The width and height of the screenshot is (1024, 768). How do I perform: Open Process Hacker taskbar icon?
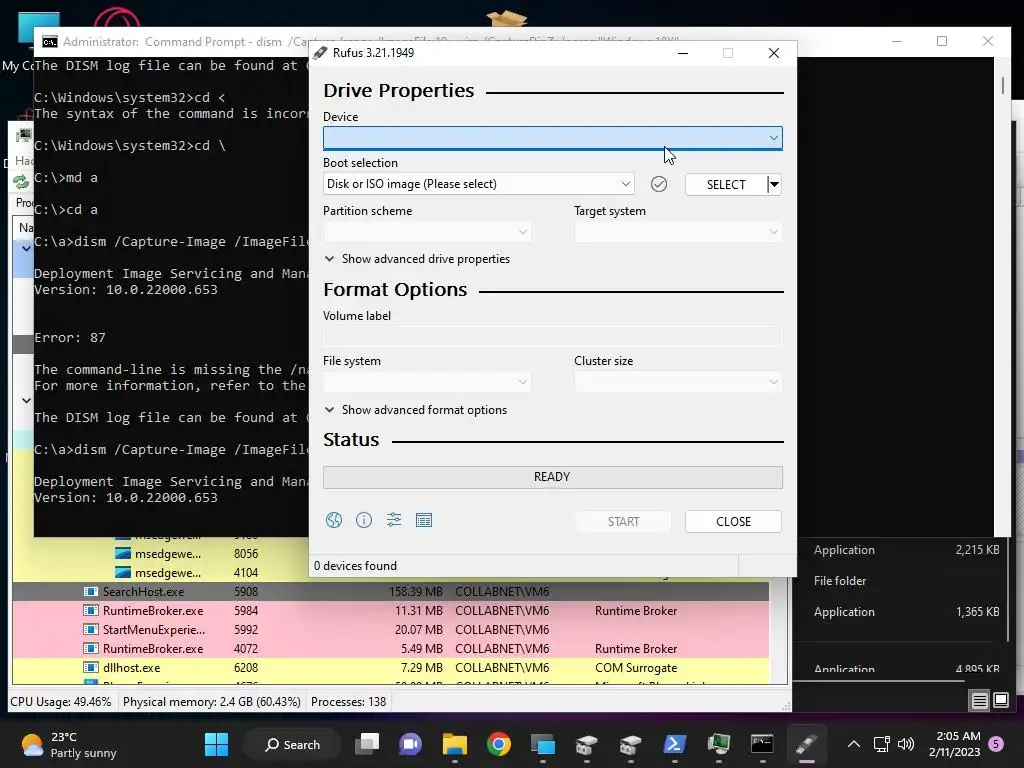(x=718, y=744)
